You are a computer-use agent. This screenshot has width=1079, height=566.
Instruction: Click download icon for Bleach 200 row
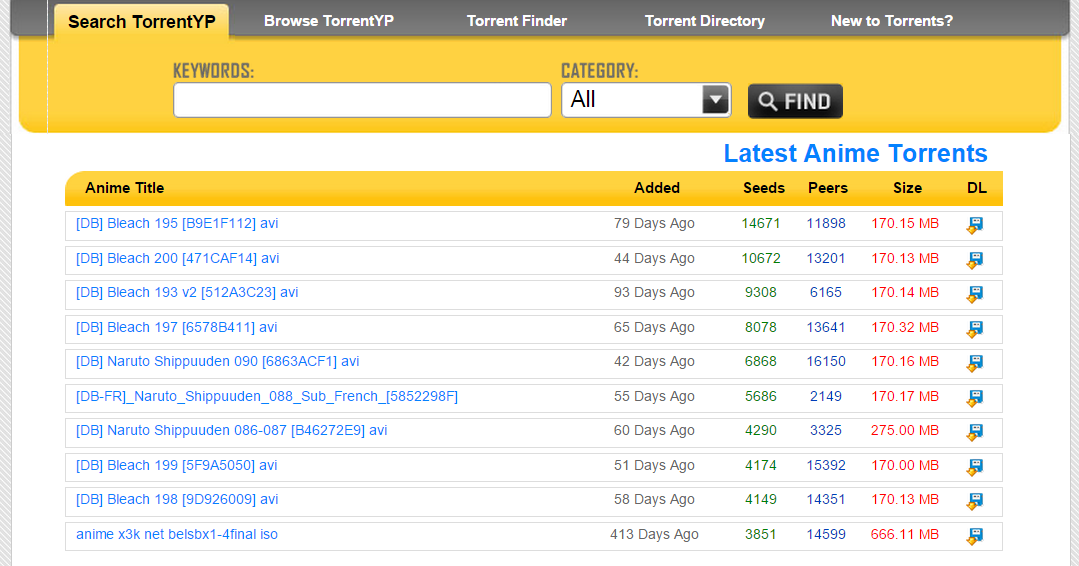click(x=975, y=260)
